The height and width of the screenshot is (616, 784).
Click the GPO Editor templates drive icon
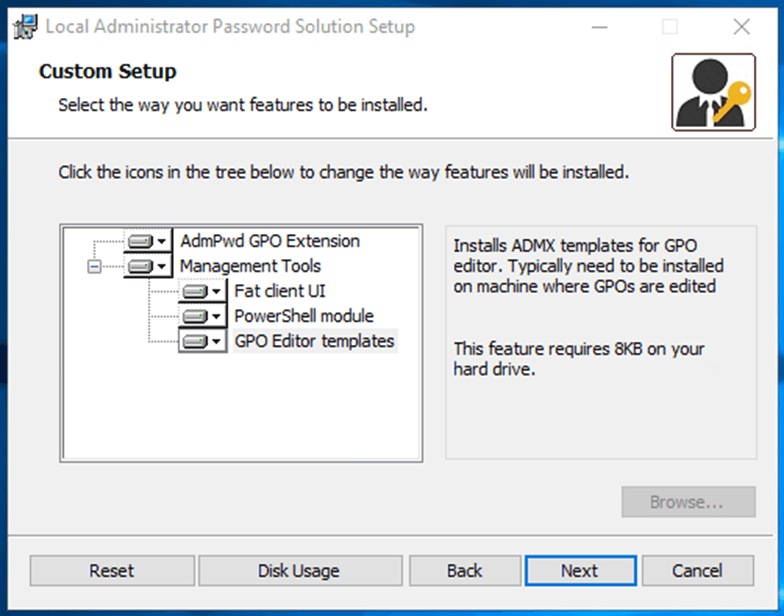coord(194,342)
